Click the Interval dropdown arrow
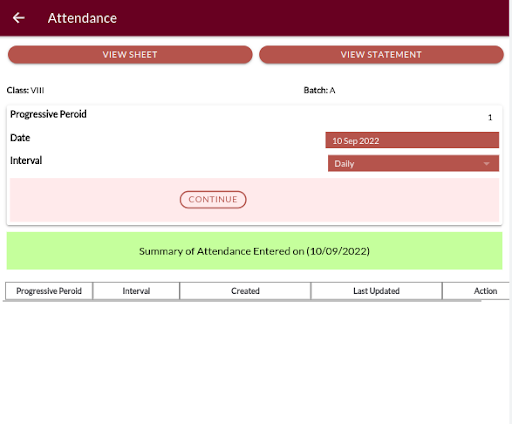This screenshot has height=424, width=512. coord(486,164)
